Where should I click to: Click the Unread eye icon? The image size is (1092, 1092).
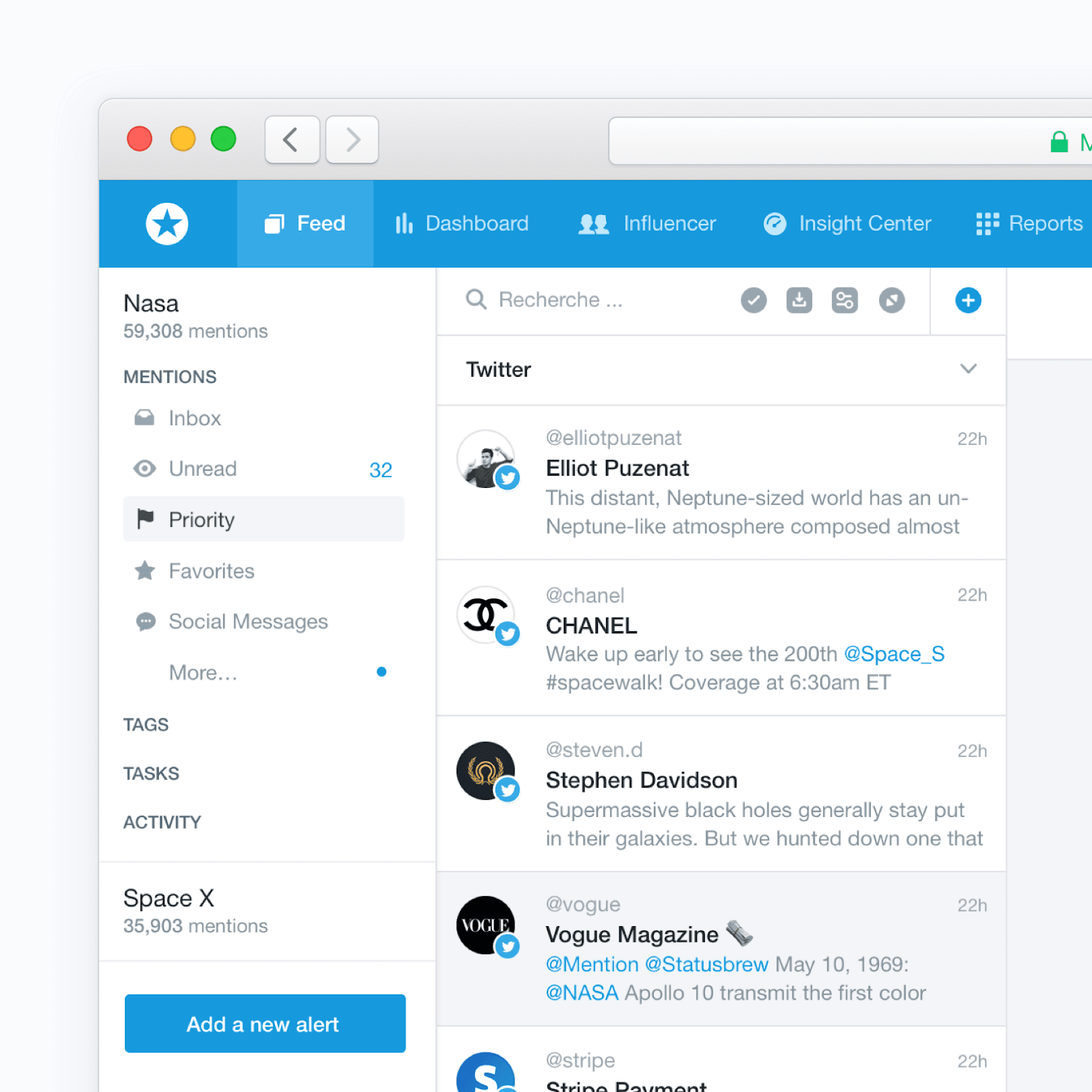144,469
